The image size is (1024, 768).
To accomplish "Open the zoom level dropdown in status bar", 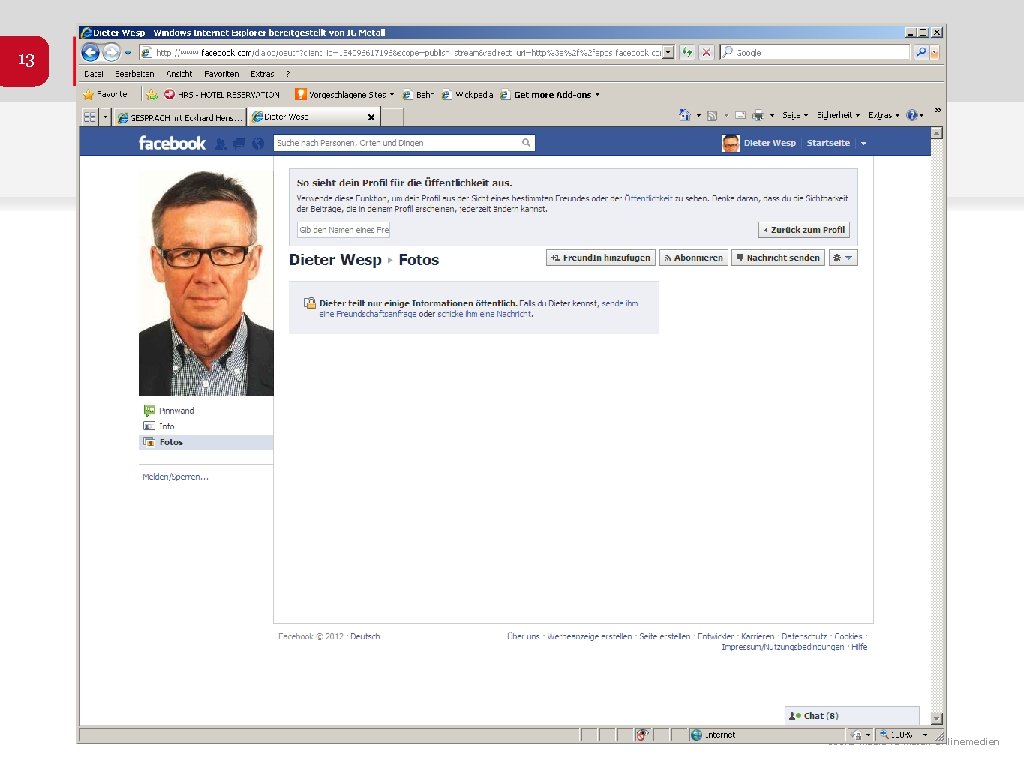I will [x=925, y=735].
